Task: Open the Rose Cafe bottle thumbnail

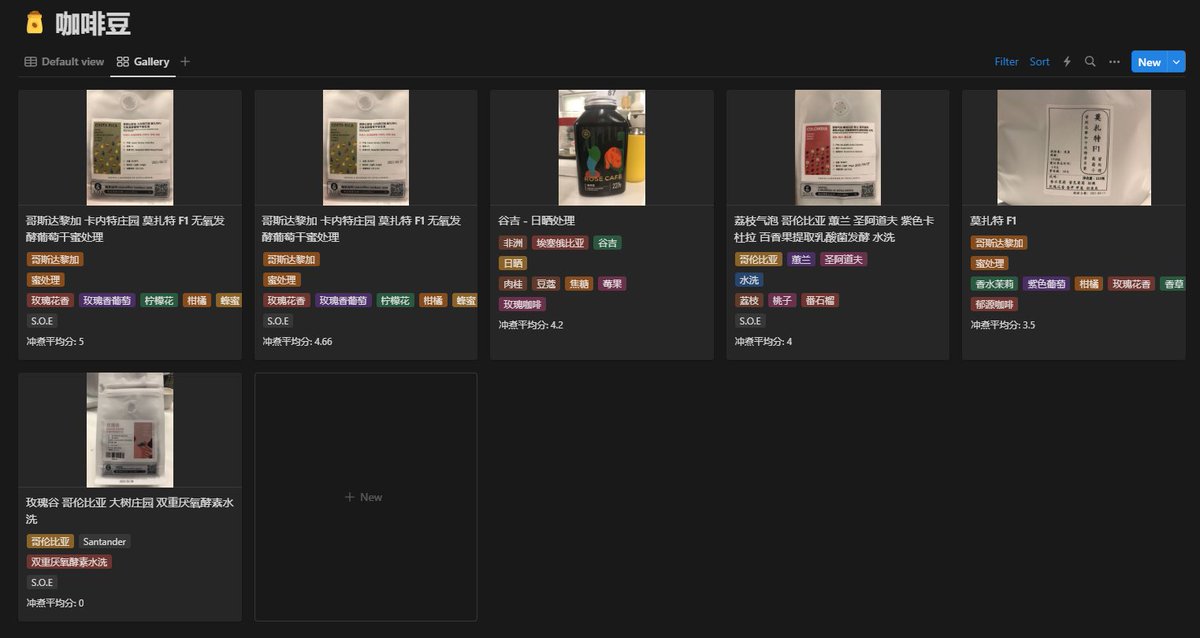Action: click(x=602, y=148)
